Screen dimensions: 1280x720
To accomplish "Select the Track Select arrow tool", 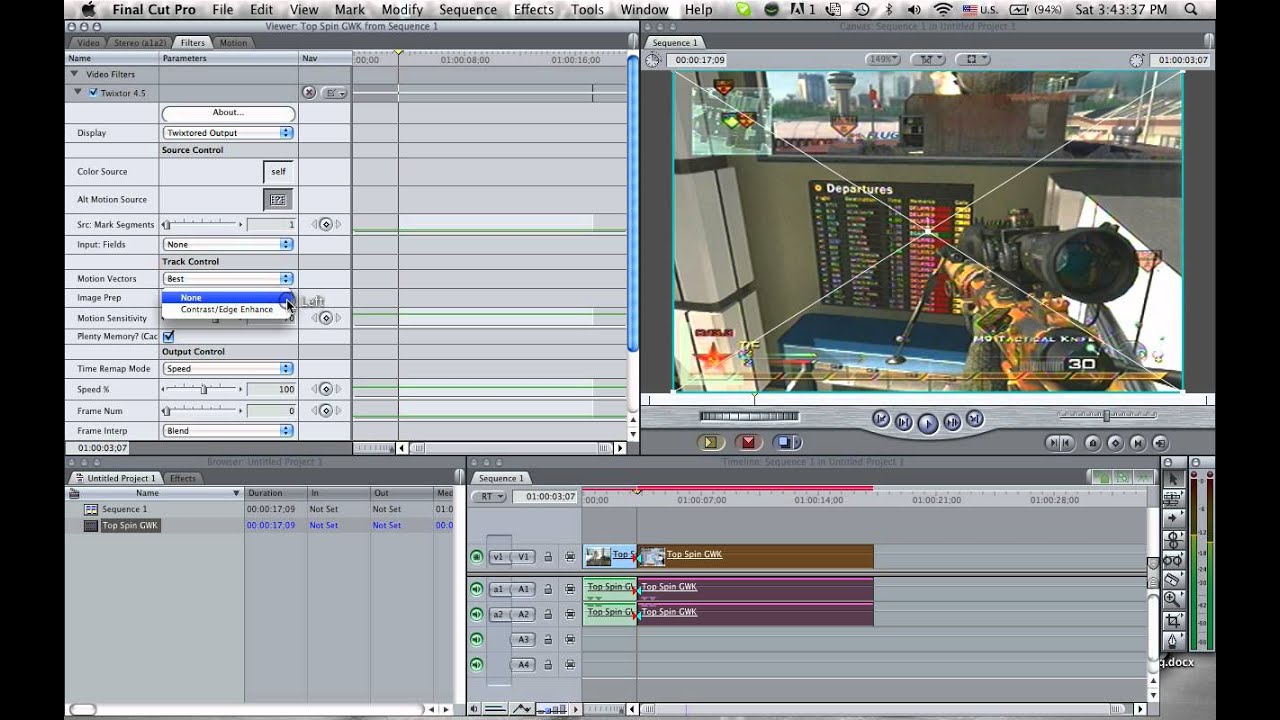I will [1173, 518].
